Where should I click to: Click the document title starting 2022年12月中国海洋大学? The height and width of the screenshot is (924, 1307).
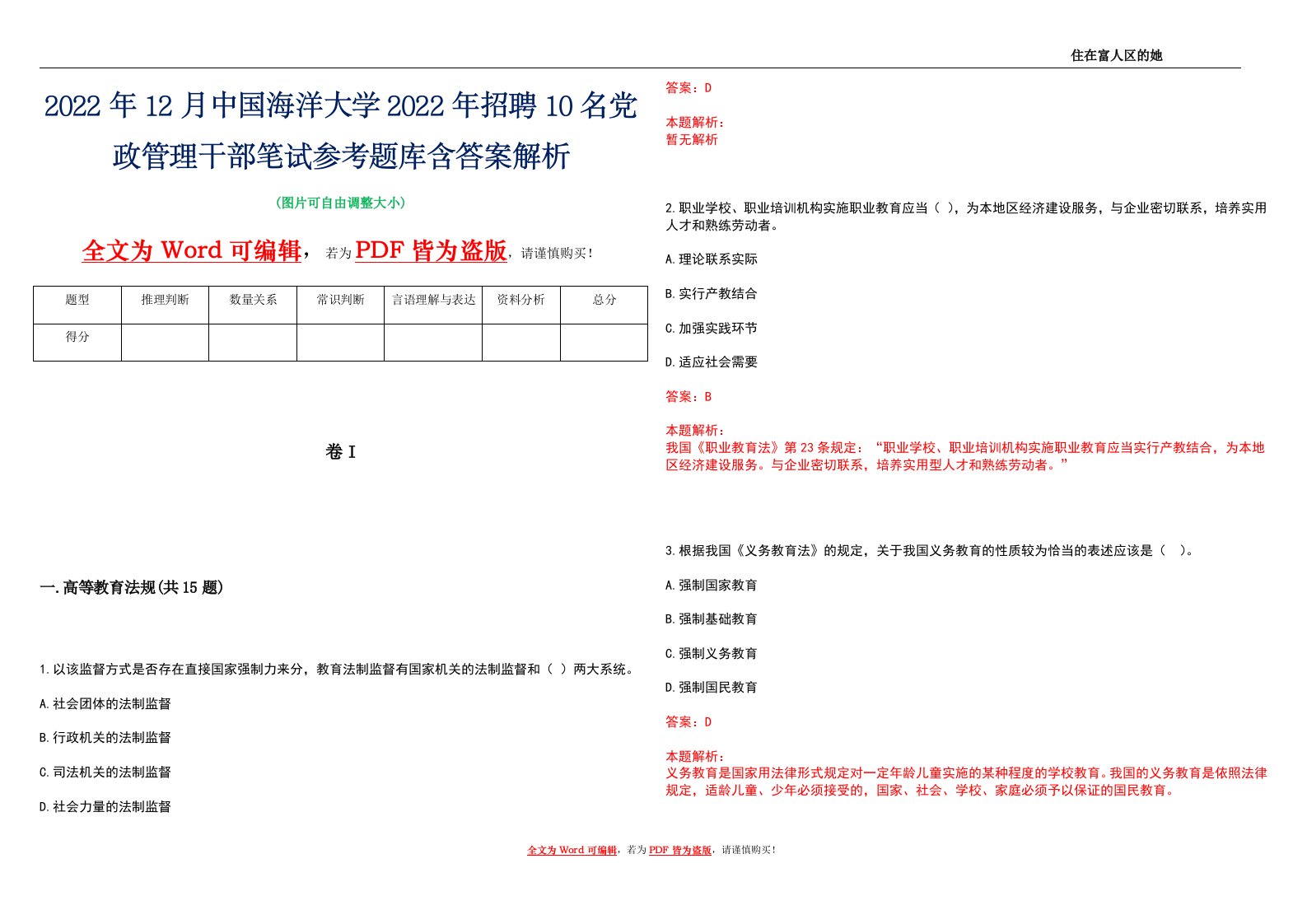[x=341, y=130]
